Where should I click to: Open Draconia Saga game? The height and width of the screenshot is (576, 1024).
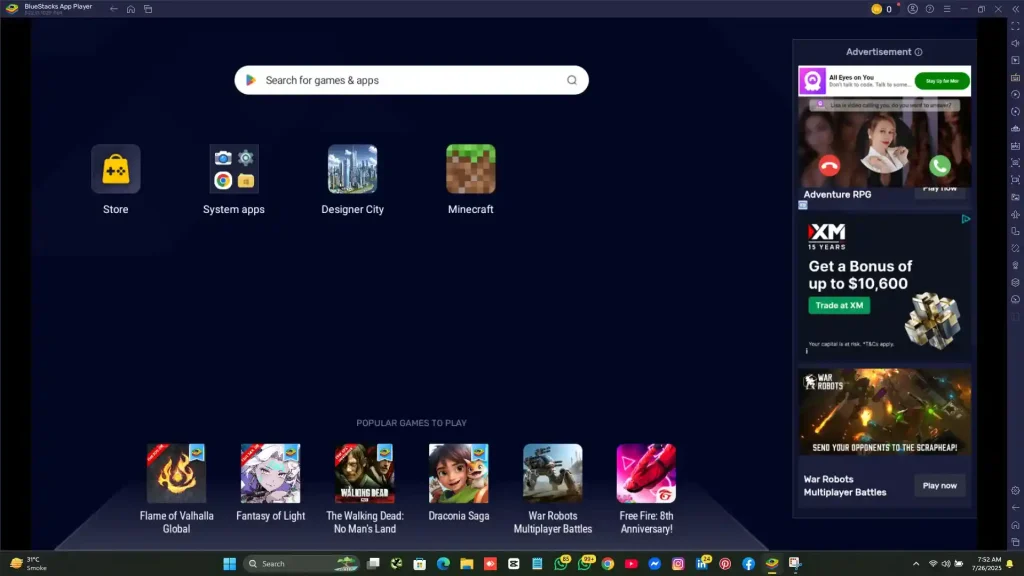458,473
